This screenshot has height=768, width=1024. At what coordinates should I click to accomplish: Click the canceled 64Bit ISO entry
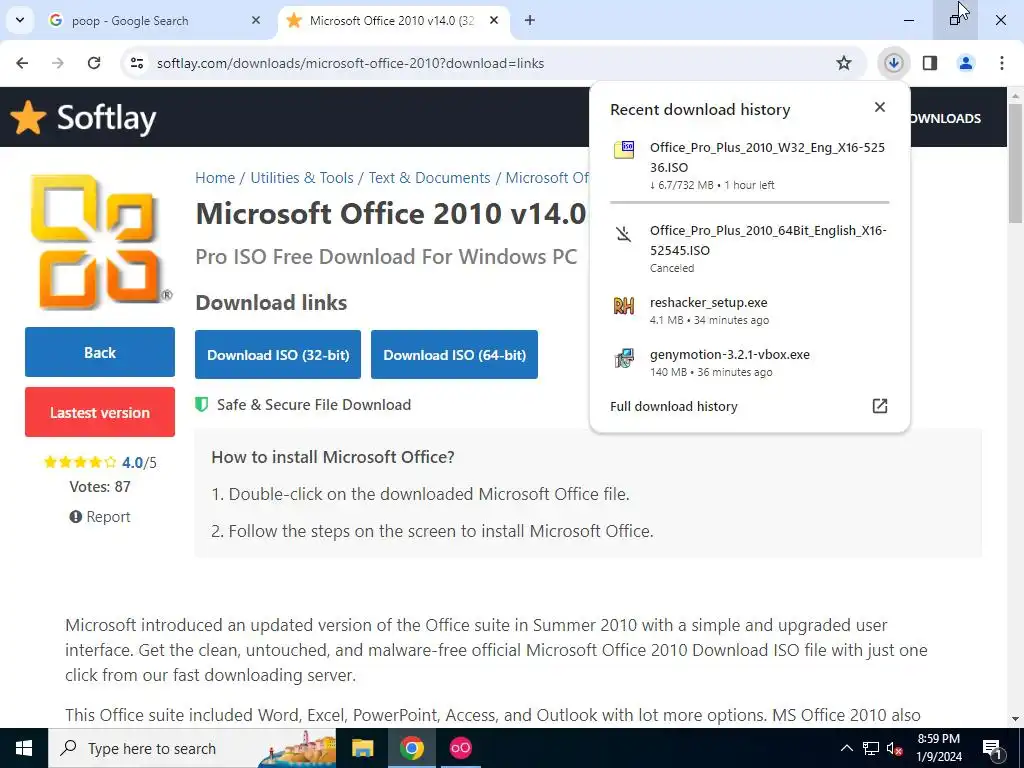749,248
